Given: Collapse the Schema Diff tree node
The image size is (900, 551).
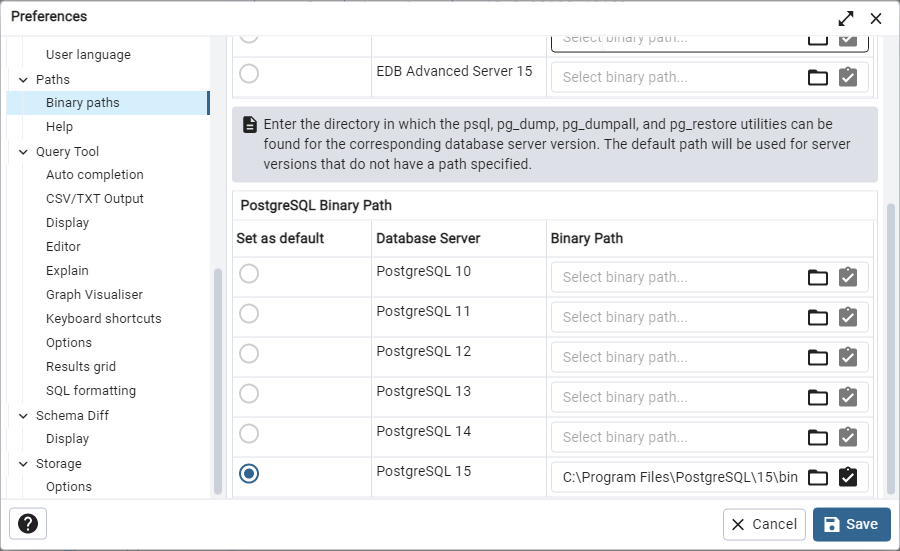Looking at the screenshot, I should click(x=24, y=416).
